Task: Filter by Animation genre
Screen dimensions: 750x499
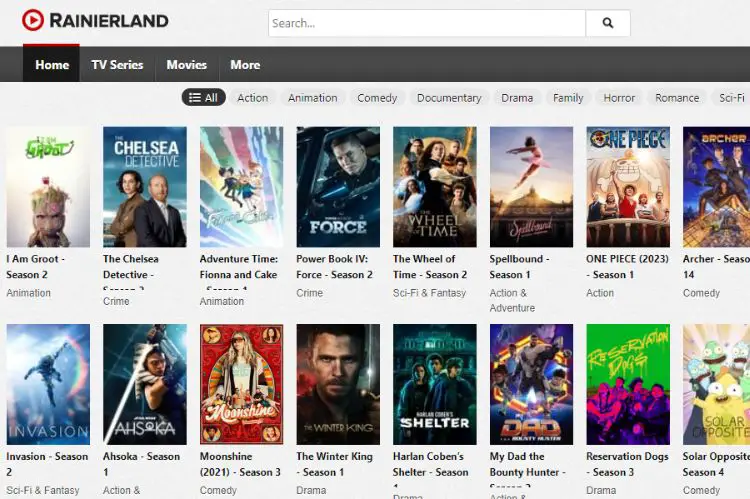Action: coord(312,98)
